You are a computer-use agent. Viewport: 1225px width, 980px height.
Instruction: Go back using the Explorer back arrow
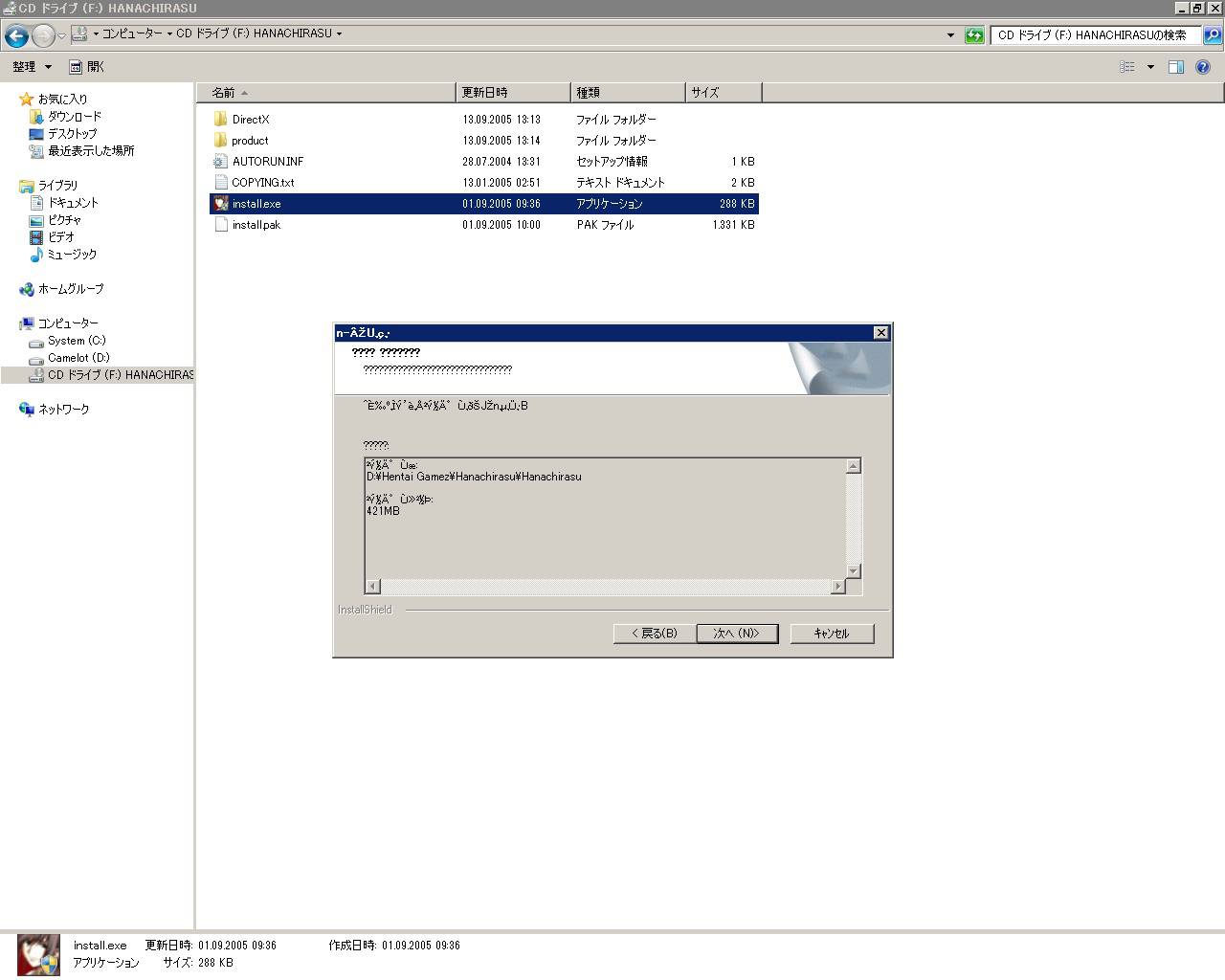point(16,36)
